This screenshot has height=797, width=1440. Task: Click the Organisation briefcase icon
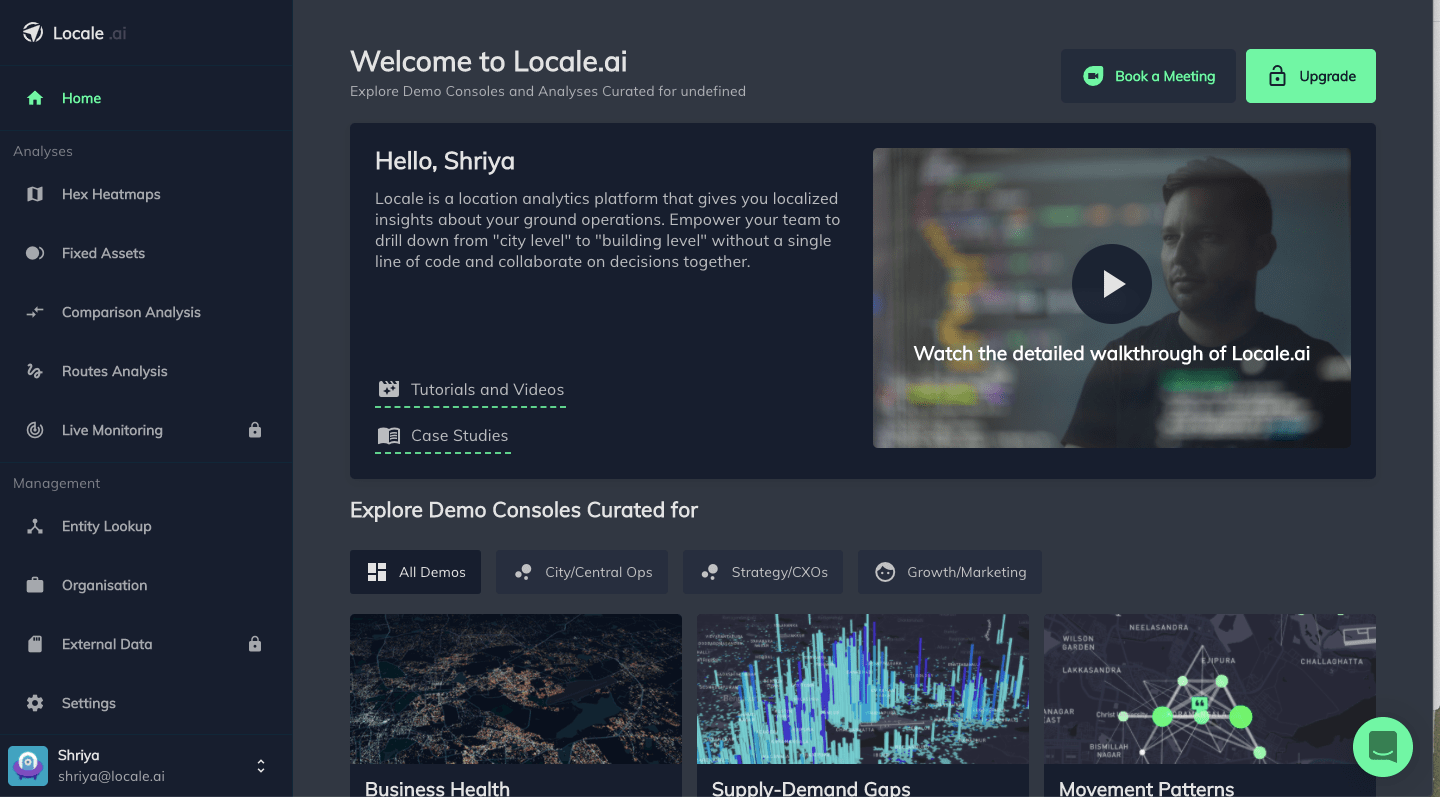(35, 585)
